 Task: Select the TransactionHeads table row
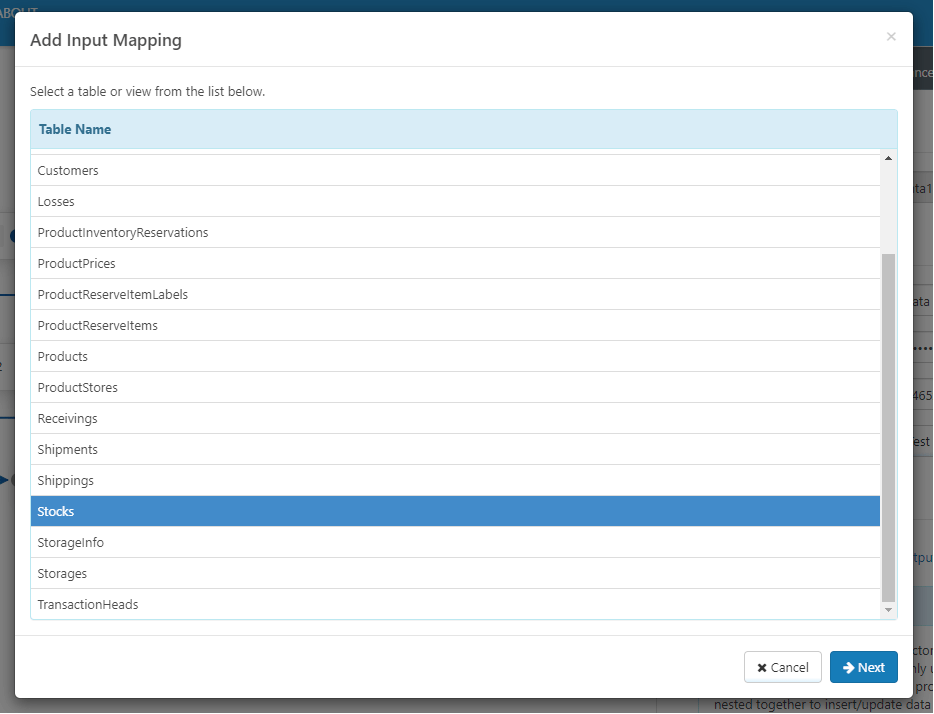(x=88, y=605)
